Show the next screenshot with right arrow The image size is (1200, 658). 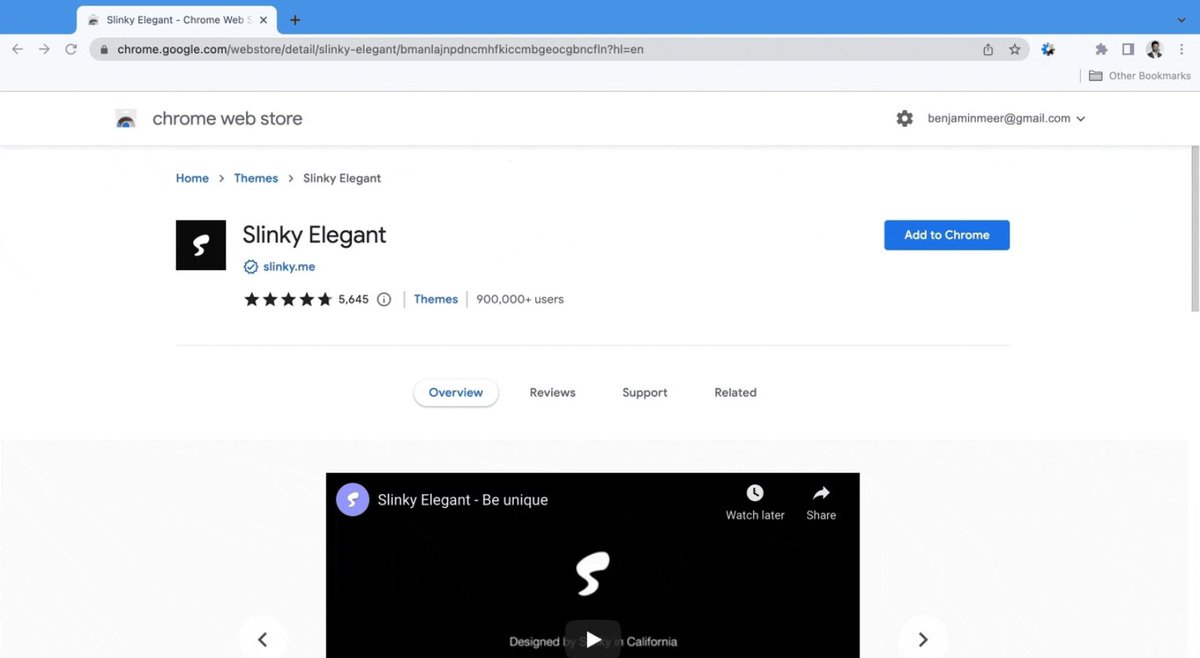coord(923,639)
